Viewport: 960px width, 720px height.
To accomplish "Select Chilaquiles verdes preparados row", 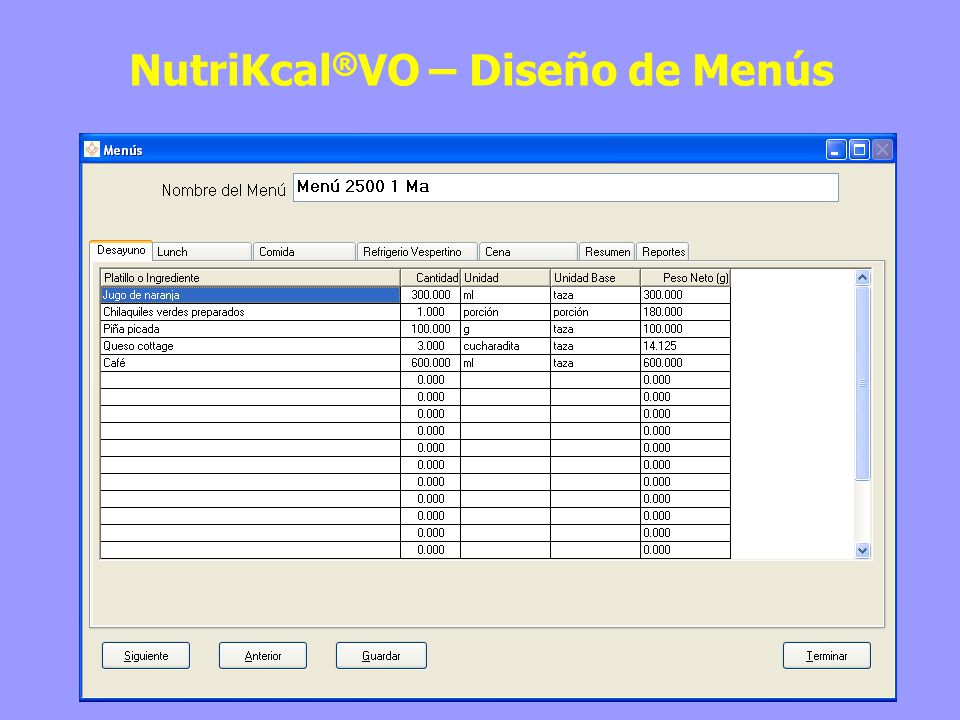I will coord(250,312).
